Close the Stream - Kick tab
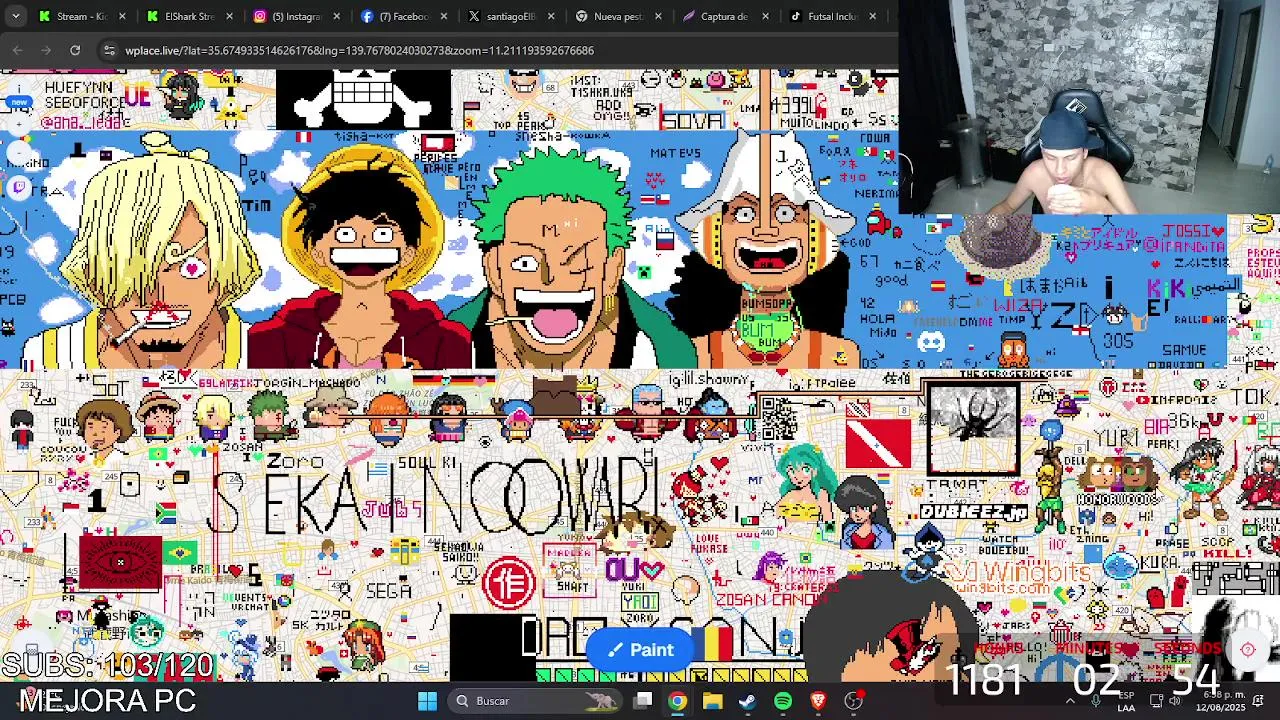 (122, 16)
